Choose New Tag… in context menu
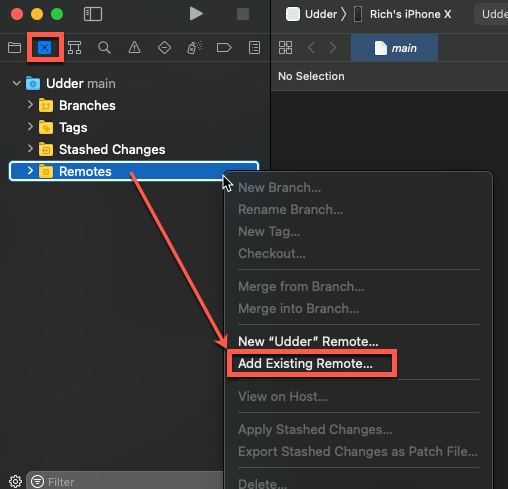Screen dimensions: 508x489 click(x=269, y=232)
